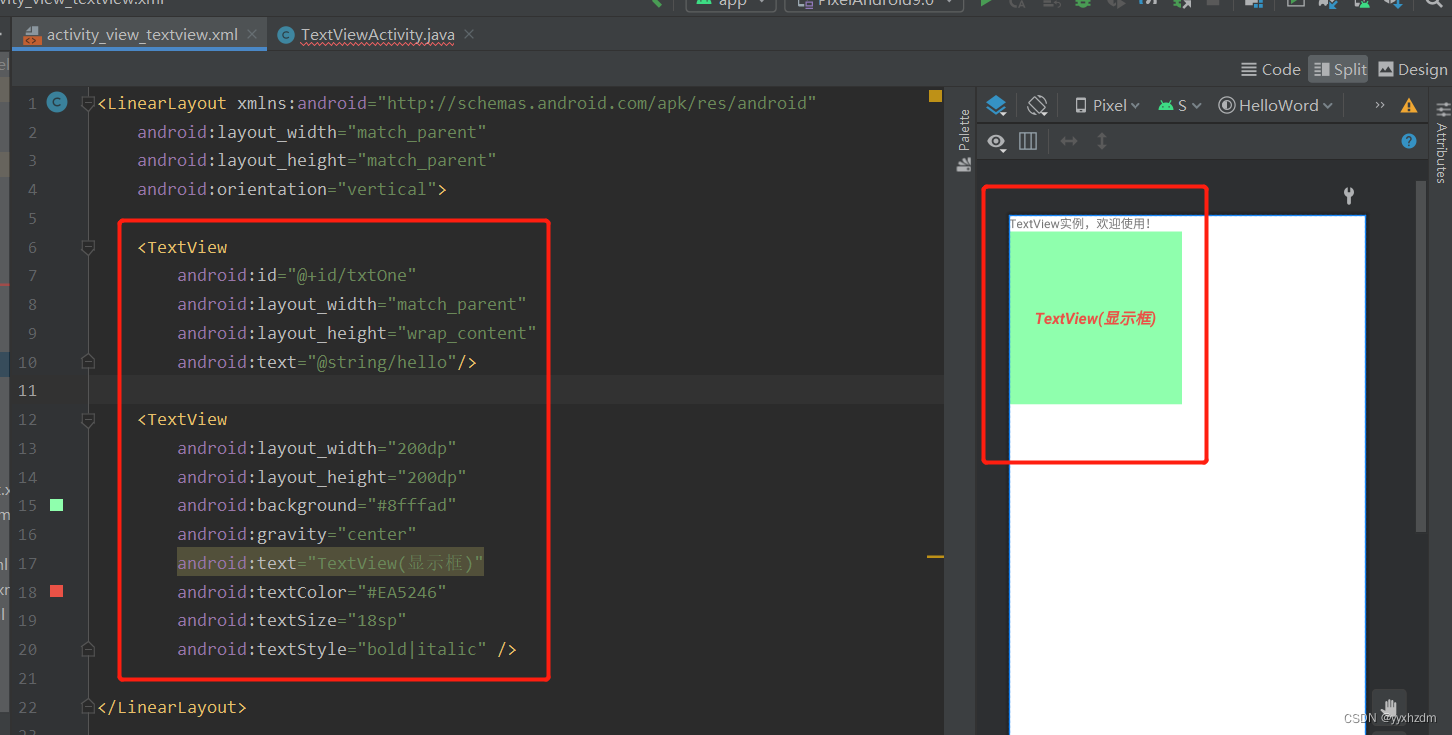Run the app using the green Run icon
This screenshot has height=735, width=1452.
click(x=986, y=5)
